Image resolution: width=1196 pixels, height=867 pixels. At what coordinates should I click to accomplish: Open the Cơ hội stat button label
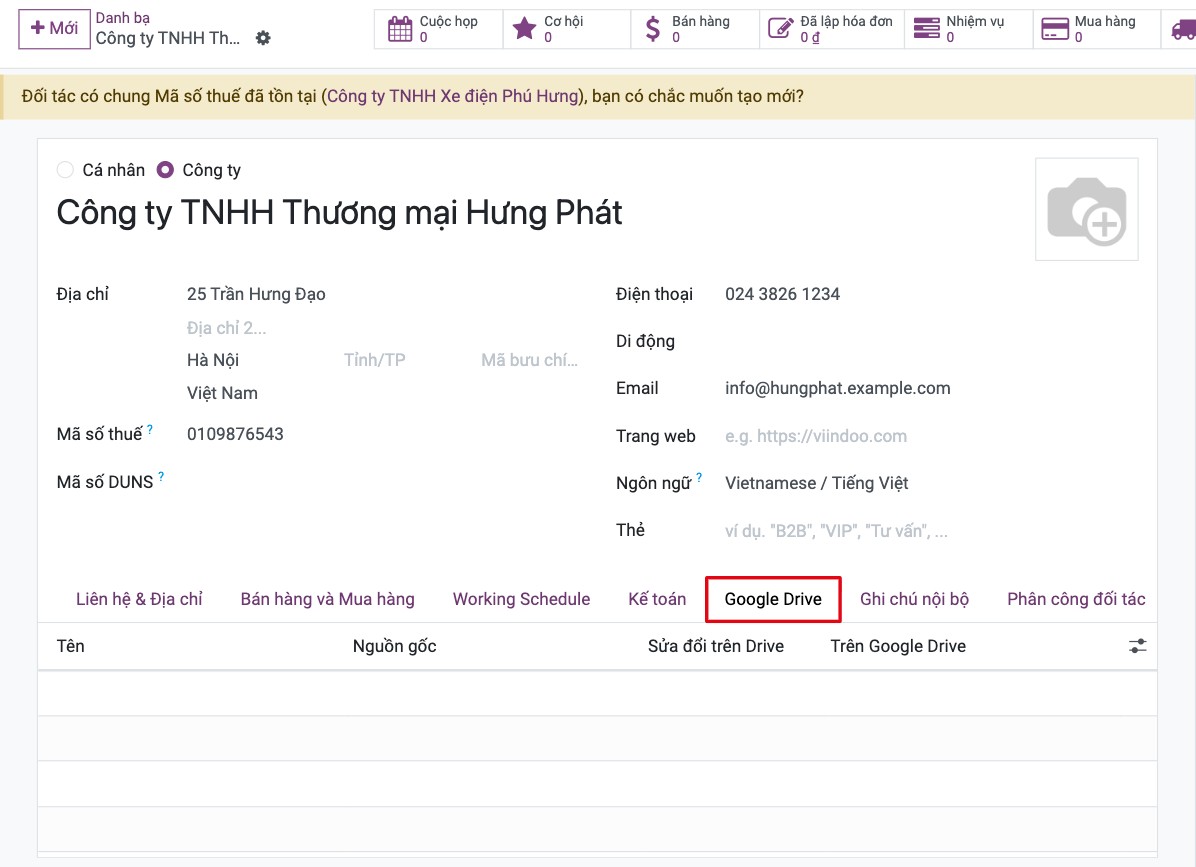pyautogui.click(x=564, y=21)
